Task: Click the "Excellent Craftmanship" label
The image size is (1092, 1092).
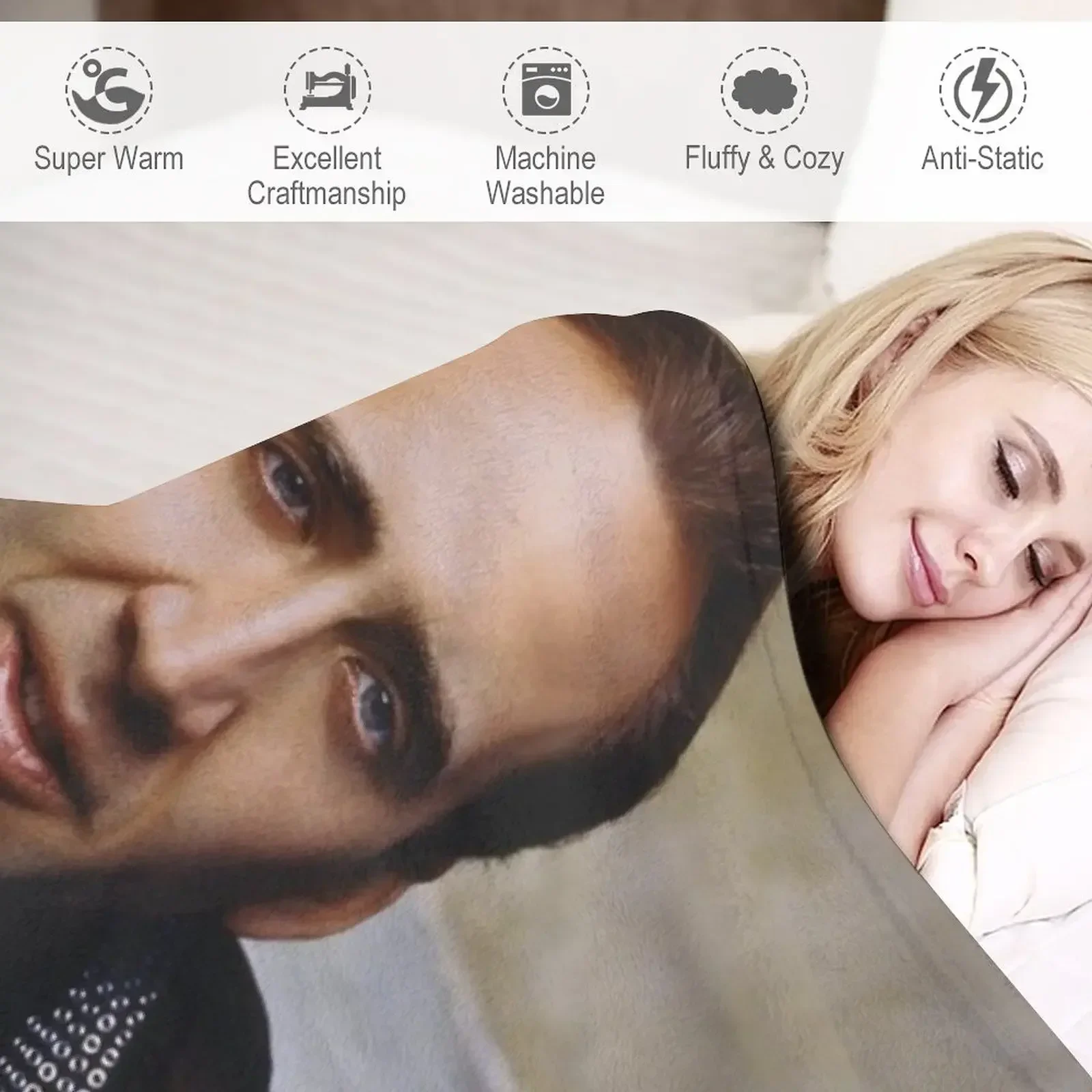Action: point(327,176)
